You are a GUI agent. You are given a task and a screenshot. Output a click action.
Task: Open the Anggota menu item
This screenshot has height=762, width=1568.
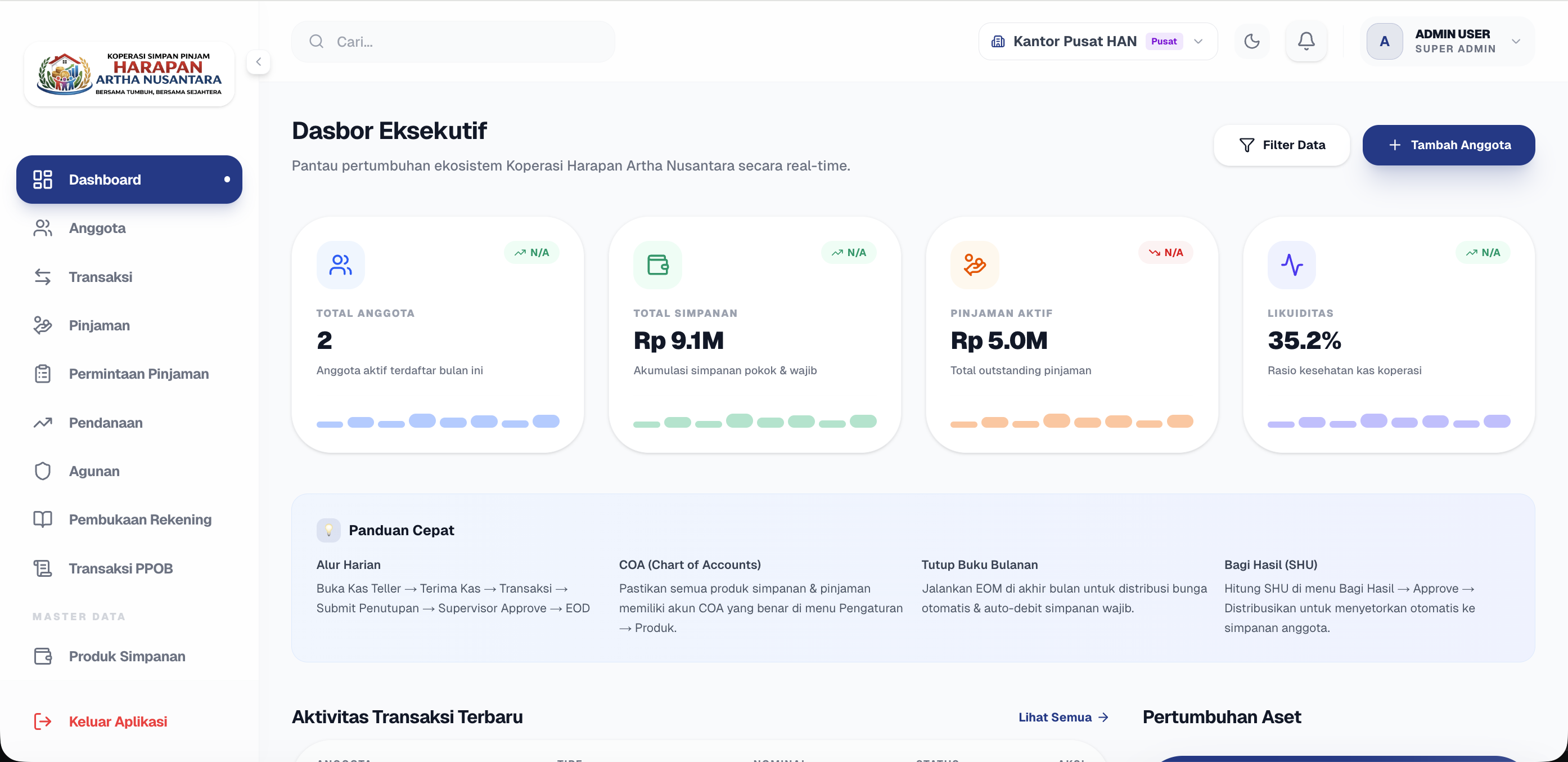pyautogui.click(x=97, y=228)
